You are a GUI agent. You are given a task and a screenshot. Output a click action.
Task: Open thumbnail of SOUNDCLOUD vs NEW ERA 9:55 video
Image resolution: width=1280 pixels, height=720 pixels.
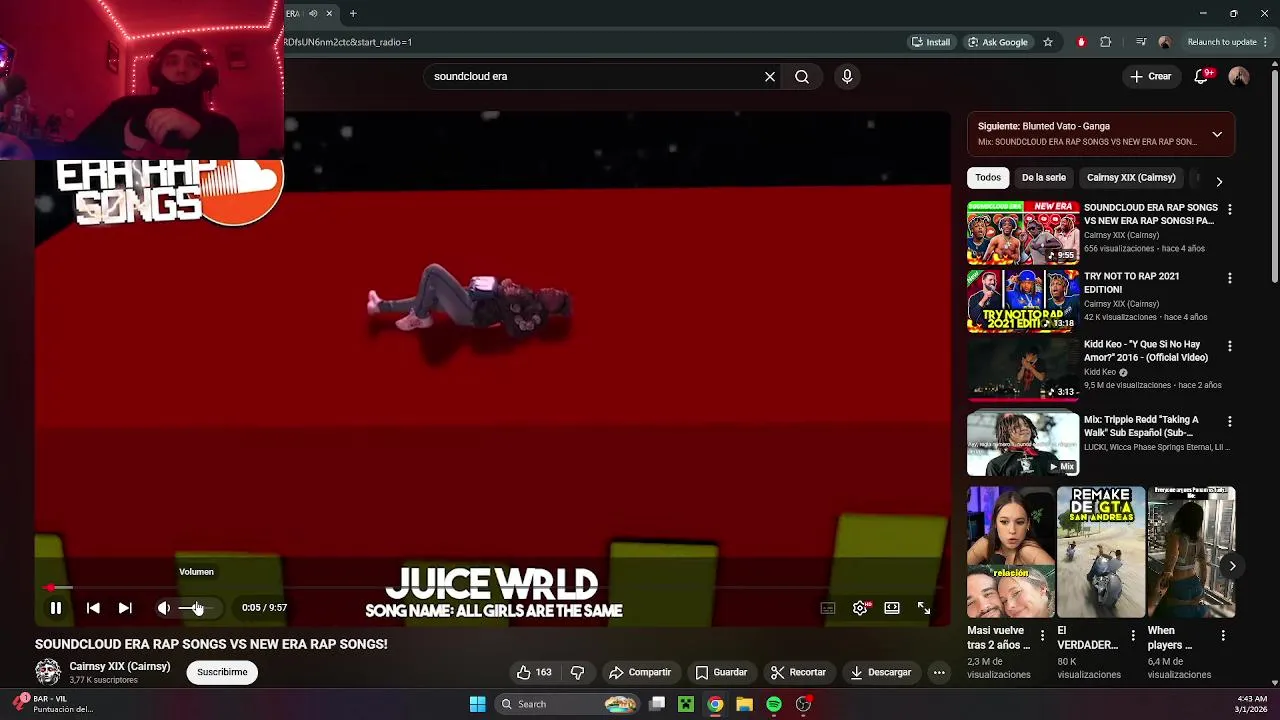point(1023,233)
